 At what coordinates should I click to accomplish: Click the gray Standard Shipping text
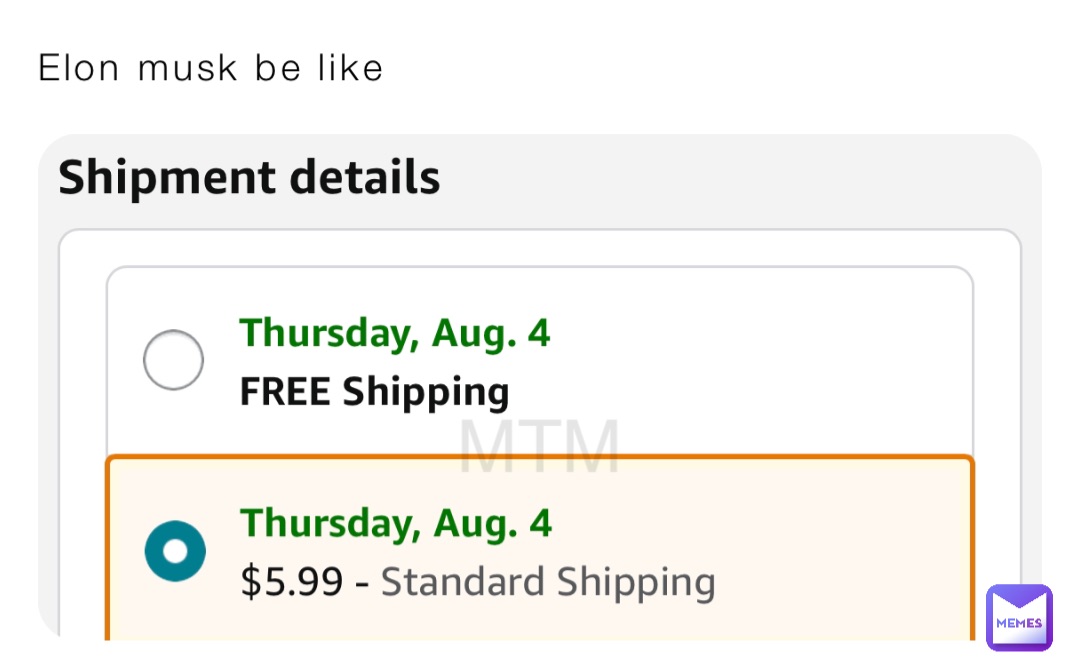click(548, 581)
